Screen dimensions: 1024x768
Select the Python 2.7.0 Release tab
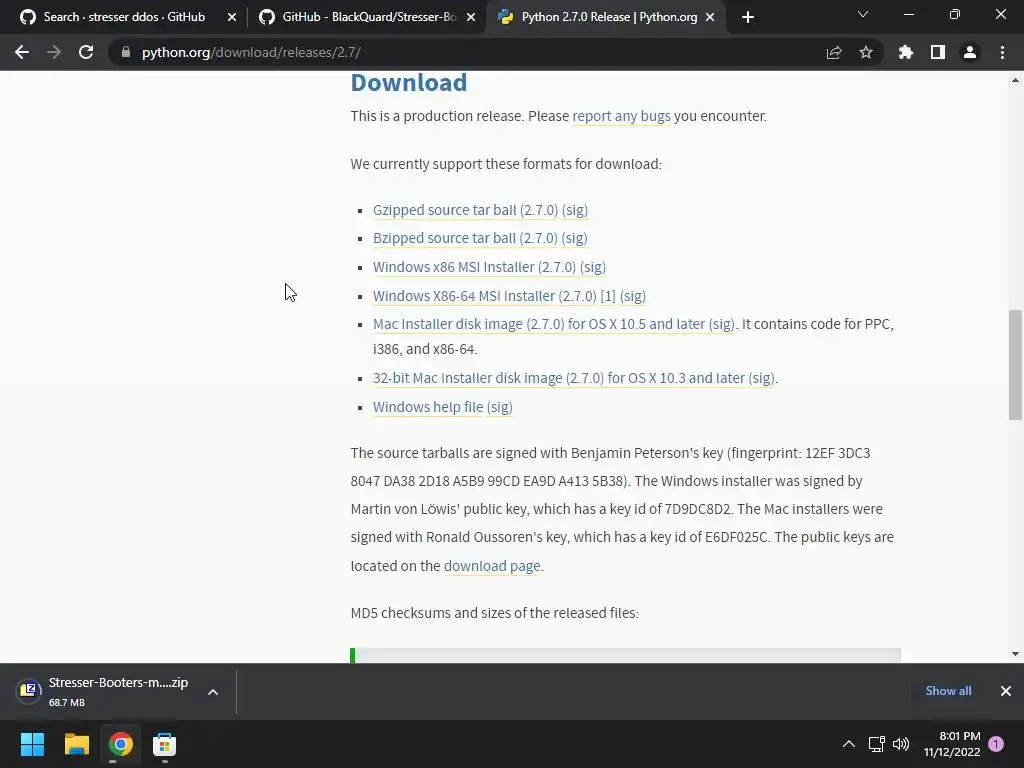[x=604, y=17]
